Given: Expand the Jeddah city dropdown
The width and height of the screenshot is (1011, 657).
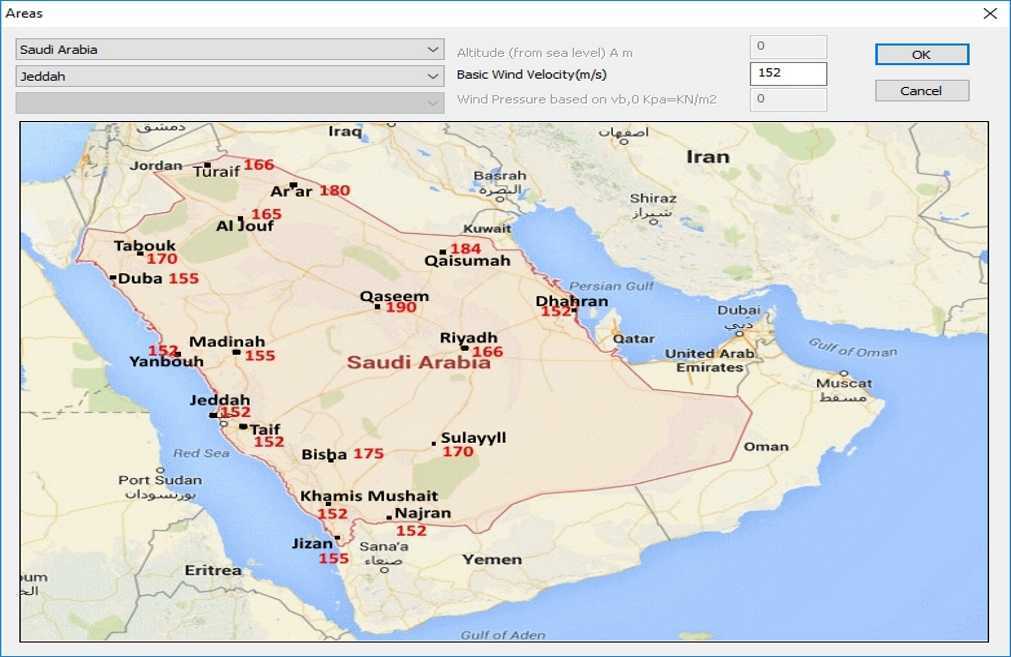Looking at the screenshot, I should pyautogui.click(x=230, y=76).
